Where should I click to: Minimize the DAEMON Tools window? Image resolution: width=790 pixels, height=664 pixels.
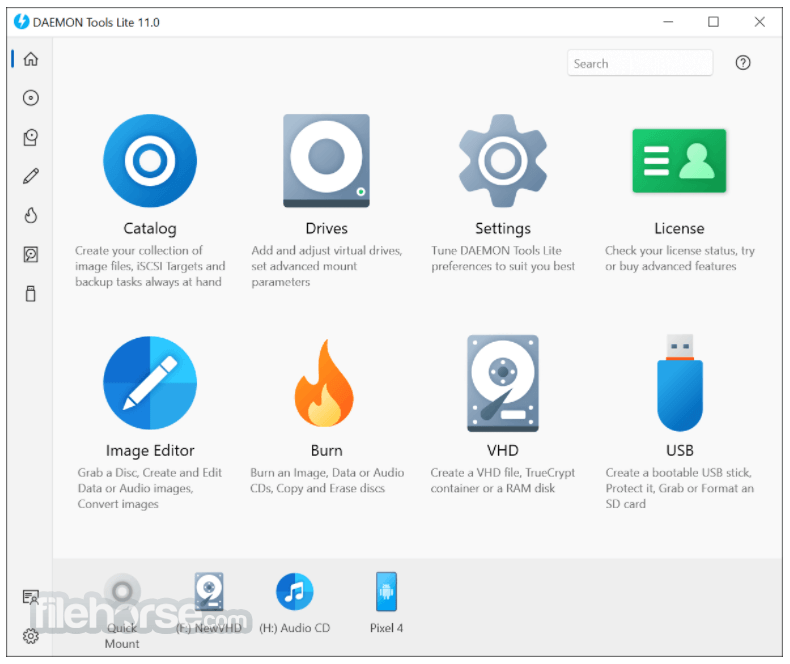668,22
